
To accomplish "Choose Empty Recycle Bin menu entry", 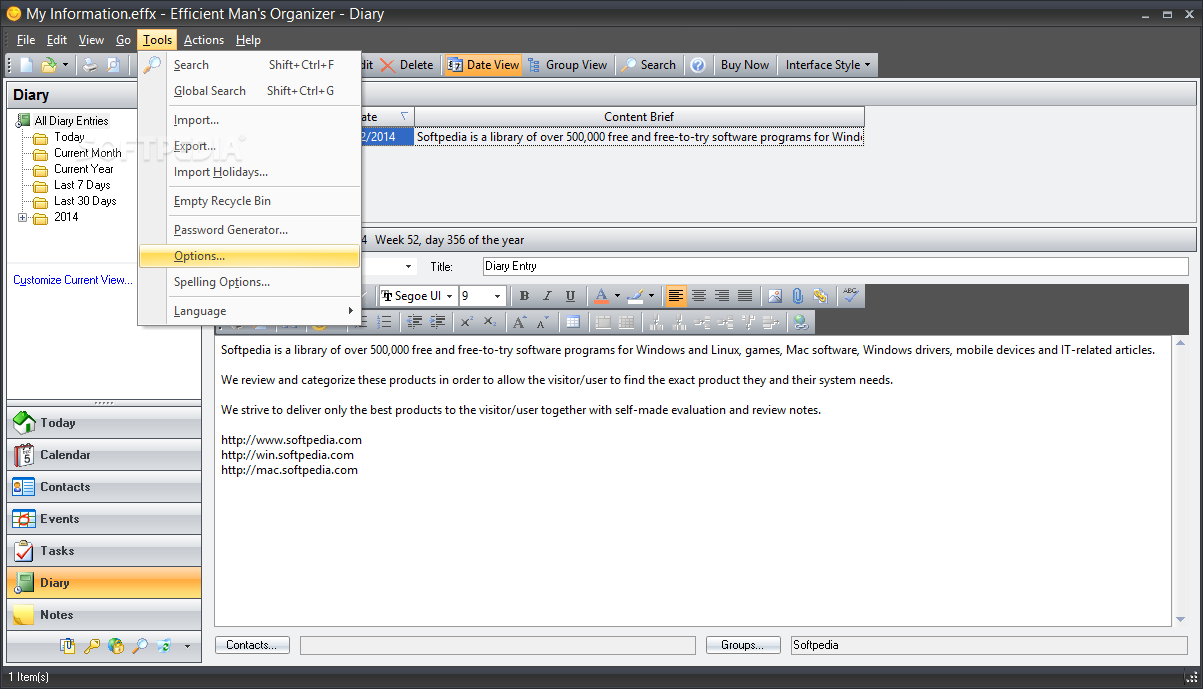I will (249, 201).
